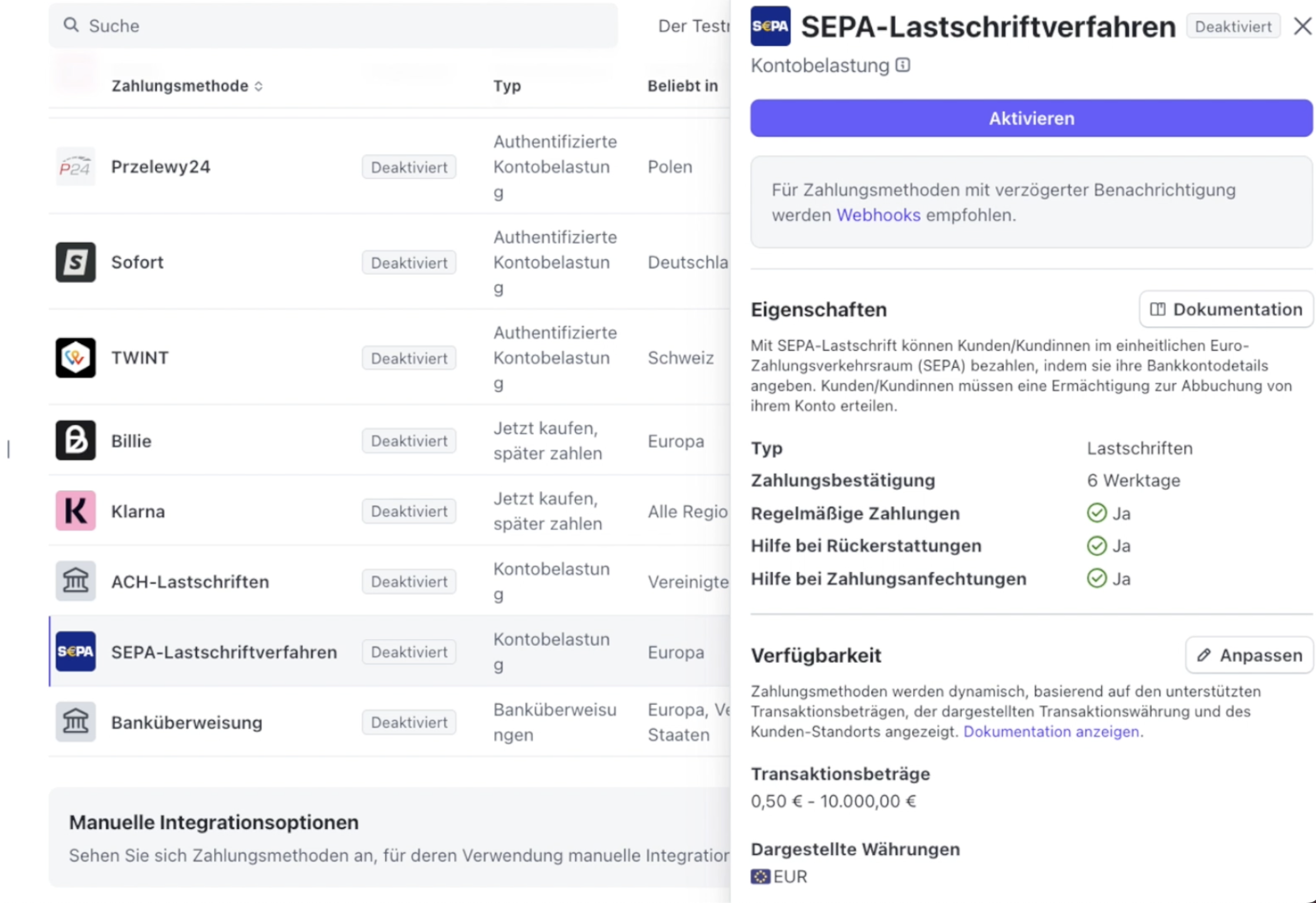The image size is (1316, 903).
Task: Select the Banküberweisung row name
Action: pyautogui.click(x=187, y=723)
